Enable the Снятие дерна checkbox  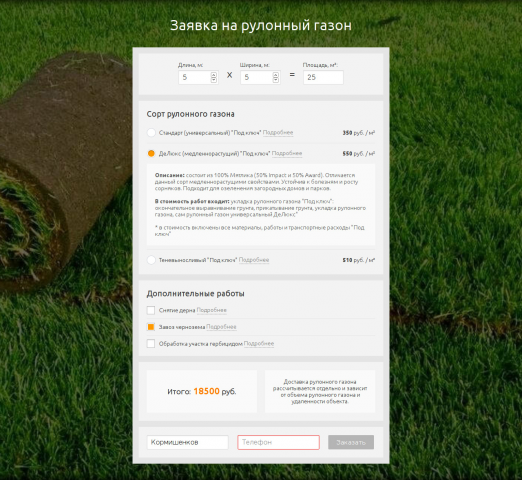point(151,310)
